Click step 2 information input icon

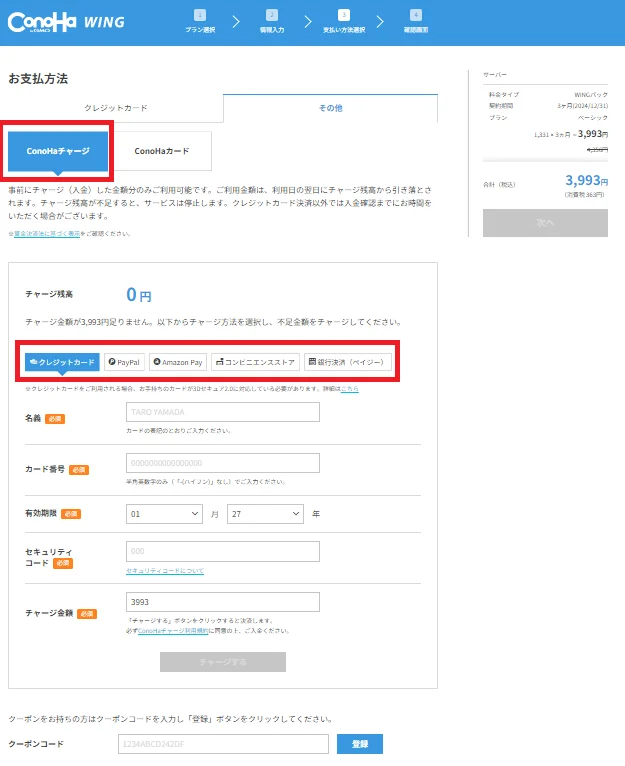[272, 15]
